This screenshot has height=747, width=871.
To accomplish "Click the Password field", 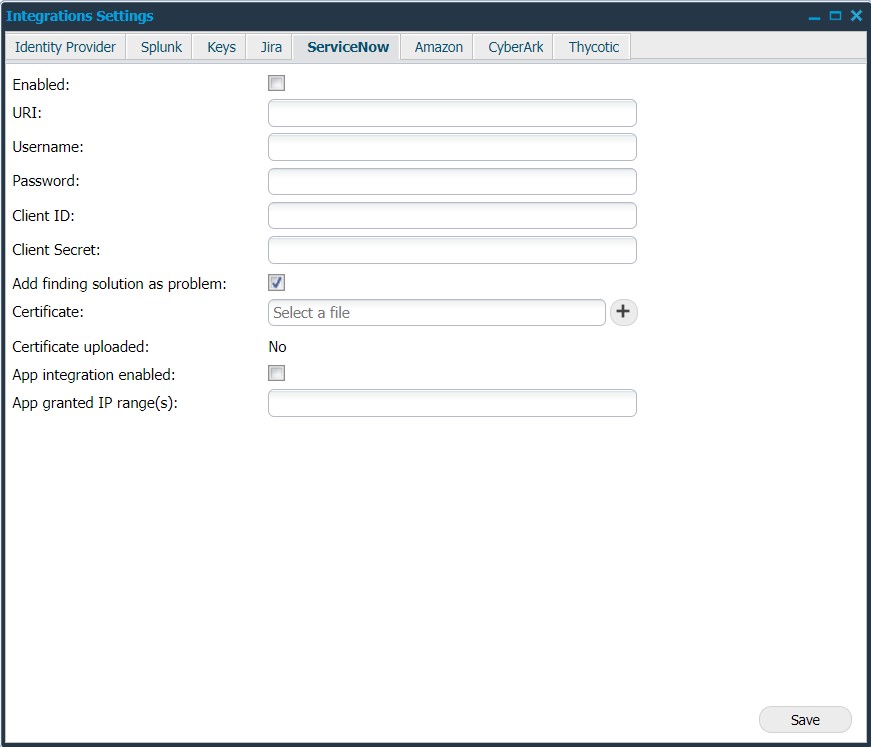I will point(451,181).
